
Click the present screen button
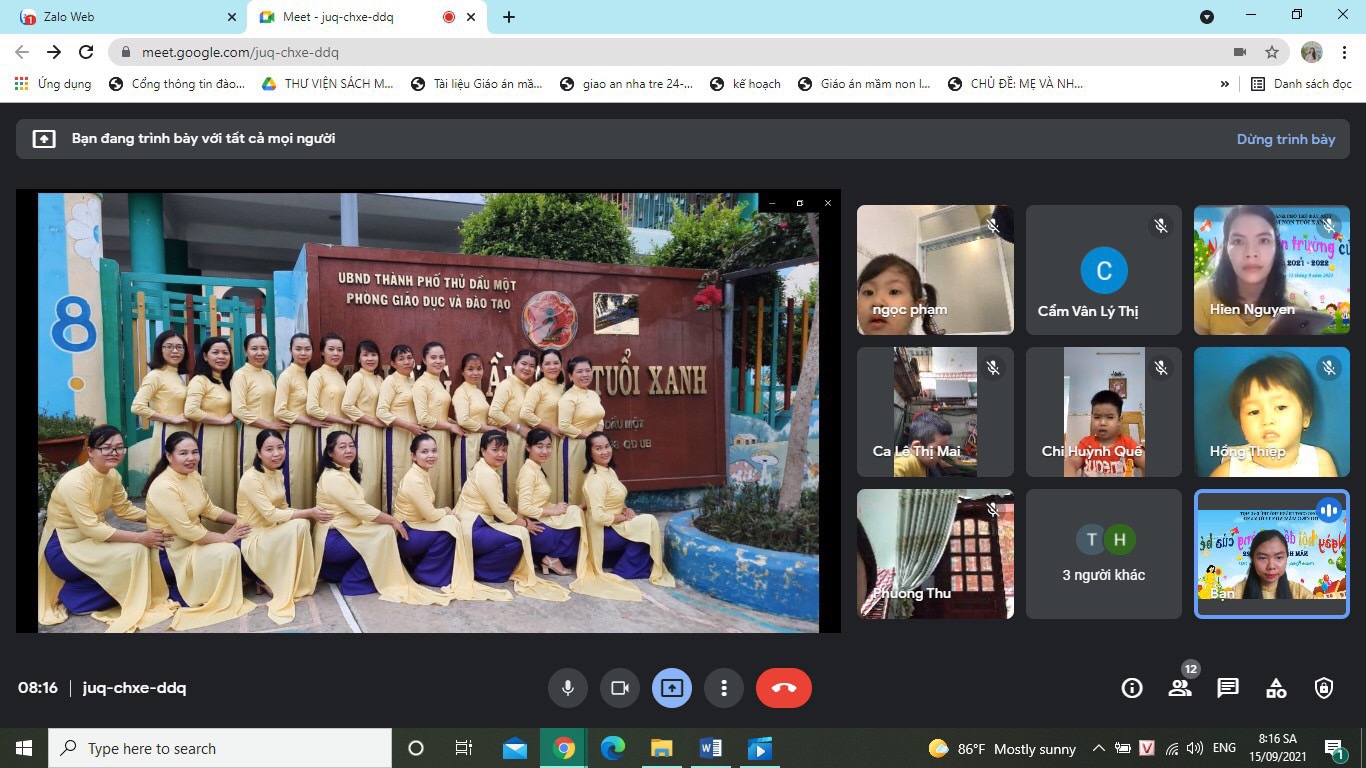tap(671, 688)
